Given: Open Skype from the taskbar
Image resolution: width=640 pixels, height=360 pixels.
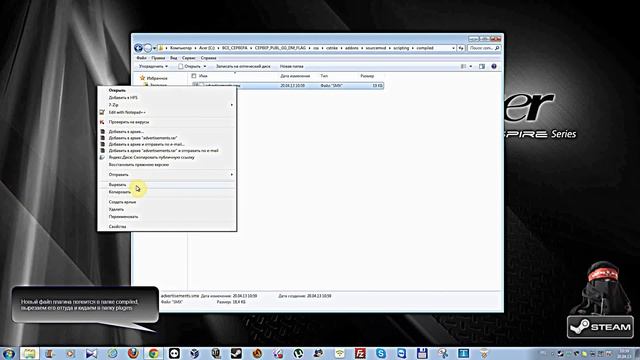Looking at the screenshot, I should 380,353.
